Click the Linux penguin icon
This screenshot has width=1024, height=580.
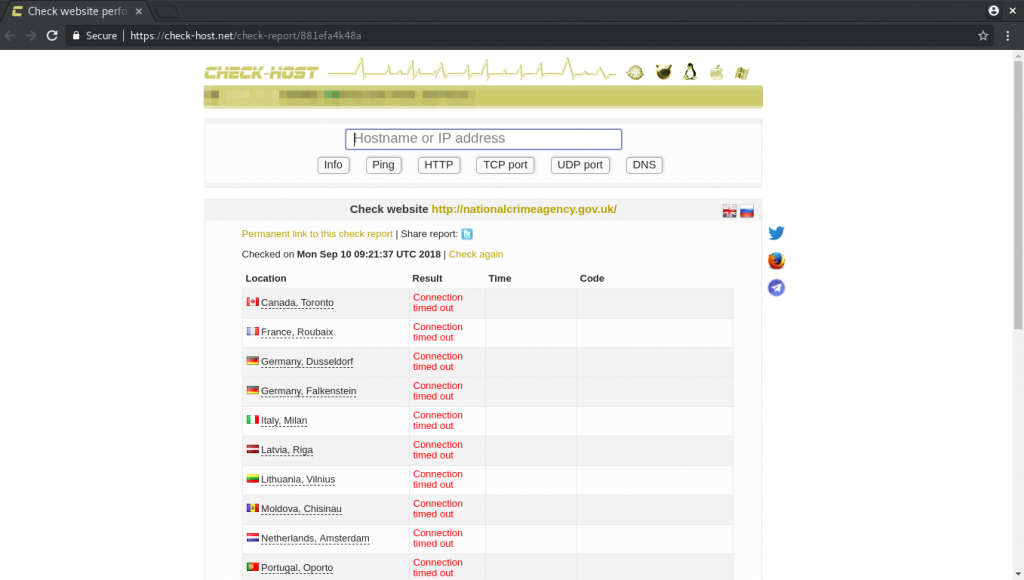pyautogui.click(x=690, y=72)
